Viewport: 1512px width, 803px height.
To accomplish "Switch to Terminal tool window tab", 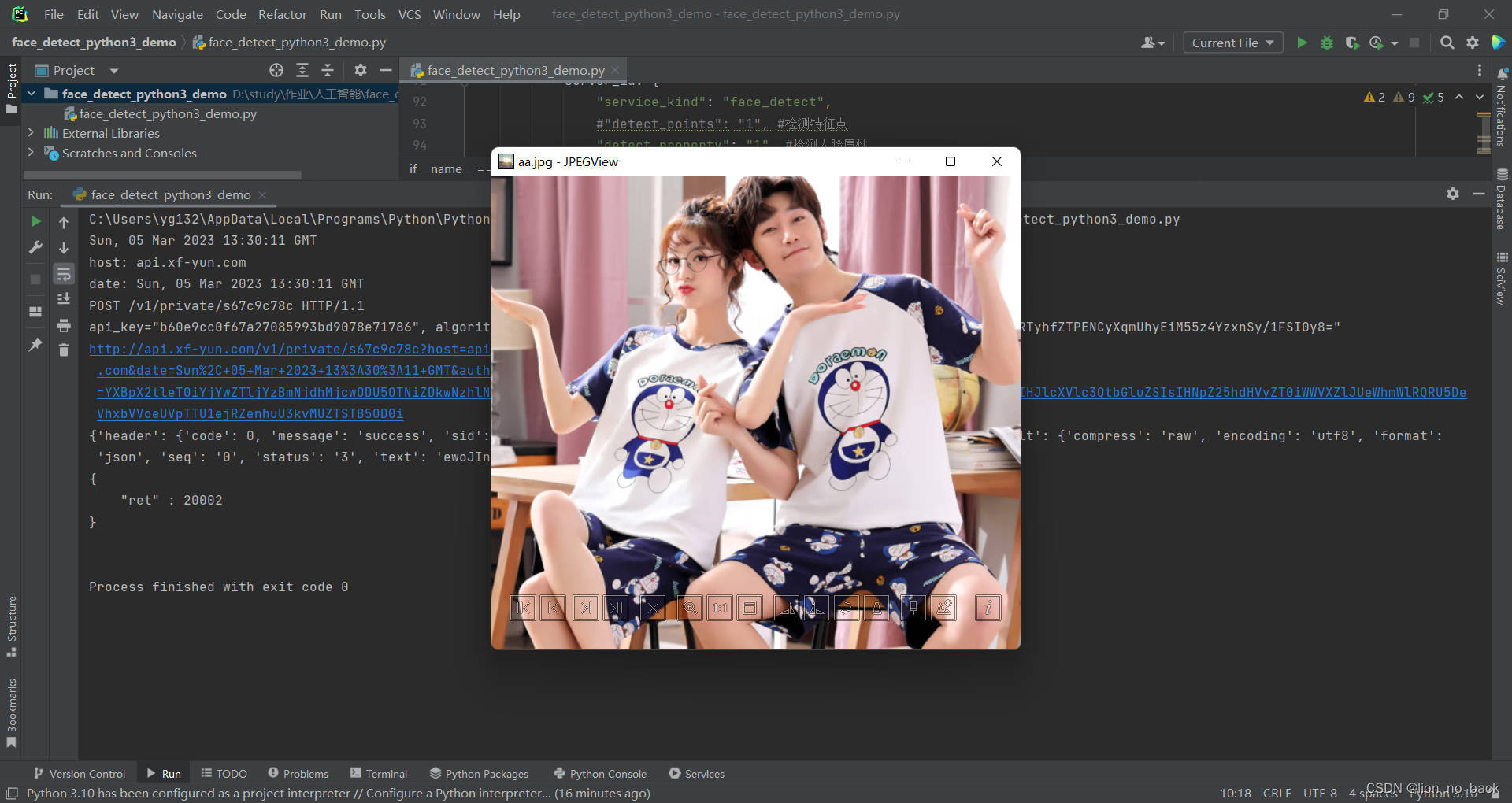I will point(379,774).
